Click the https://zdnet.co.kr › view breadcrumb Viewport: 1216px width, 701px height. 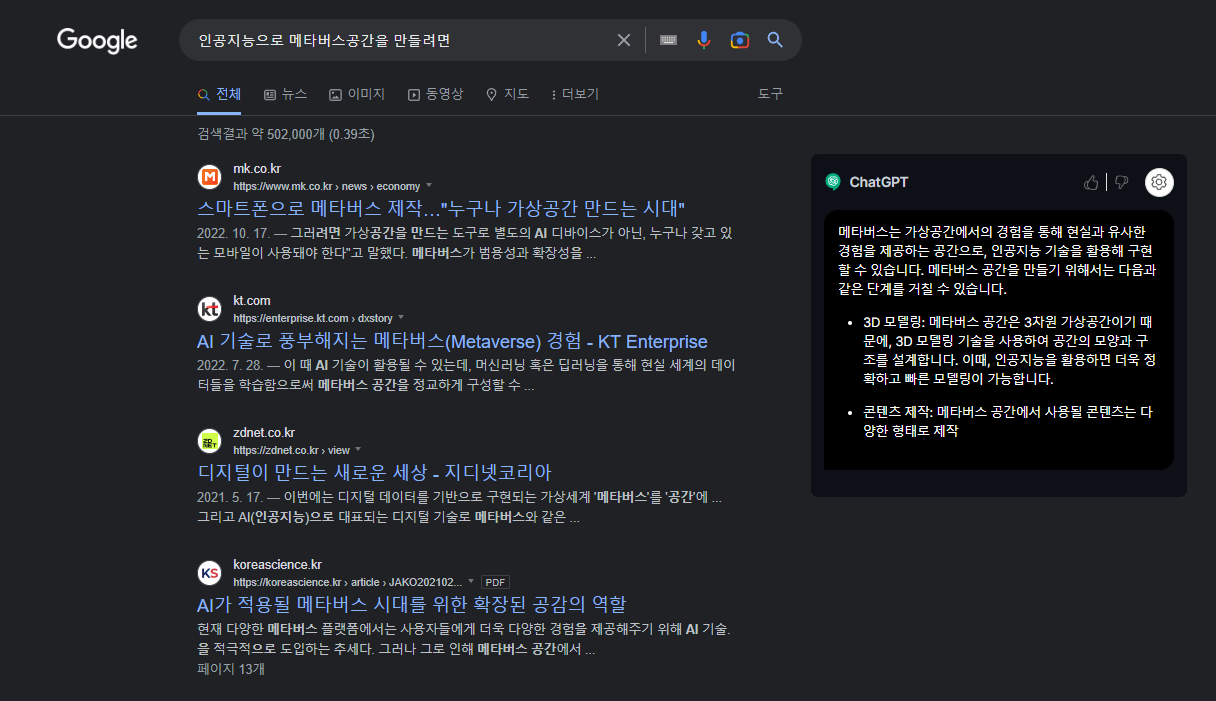tap(291, 450)
